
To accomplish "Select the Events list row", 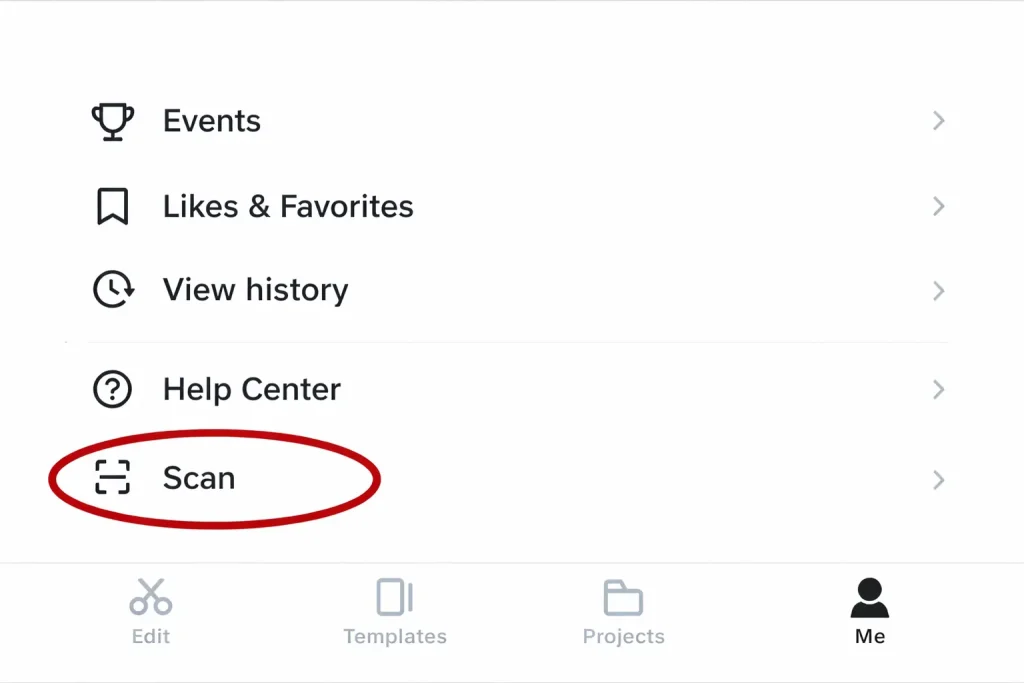I will [211, 120].
